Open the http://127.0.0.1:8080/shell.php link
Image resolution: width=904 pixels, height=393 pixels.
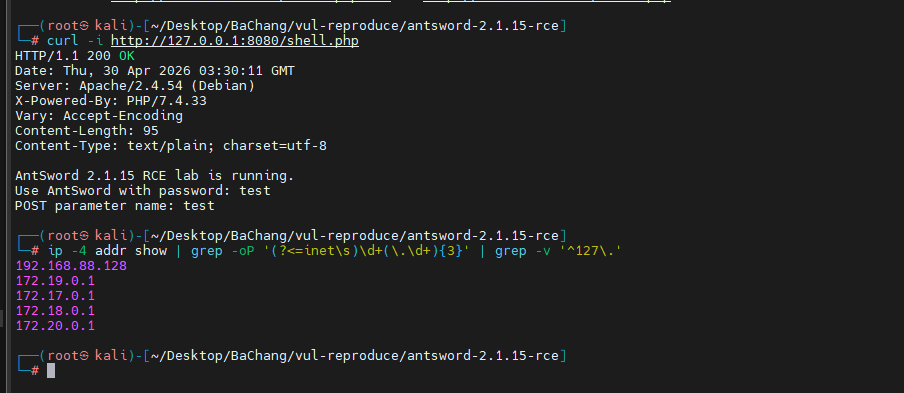235,41
